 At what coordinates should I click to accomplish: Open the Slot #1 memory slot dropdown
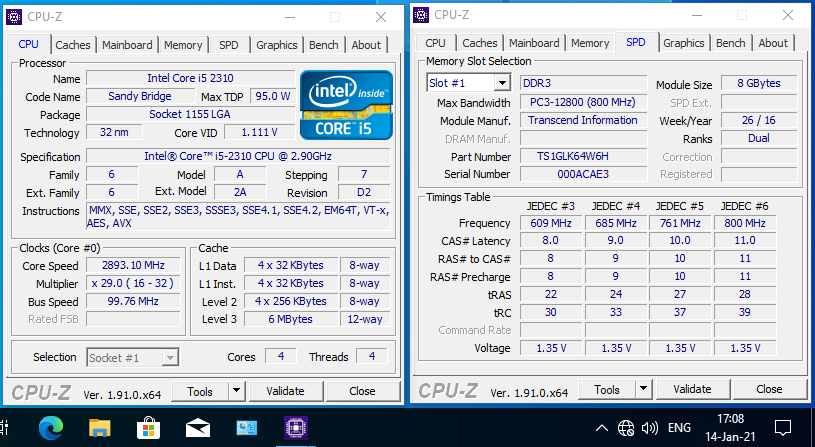click(x=502, y=83)
